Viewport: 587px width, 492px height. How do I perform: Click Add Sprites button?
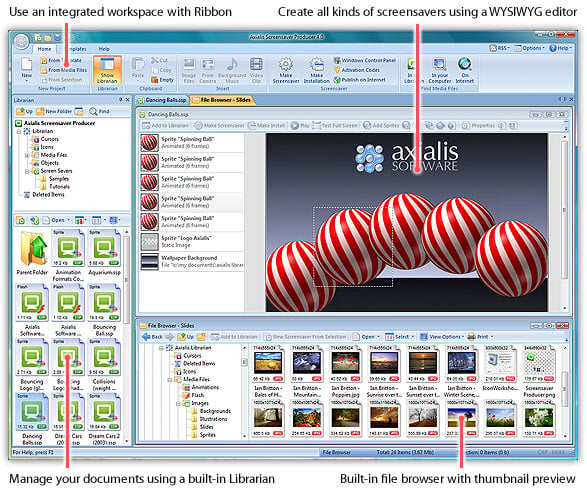pos(381,126)
